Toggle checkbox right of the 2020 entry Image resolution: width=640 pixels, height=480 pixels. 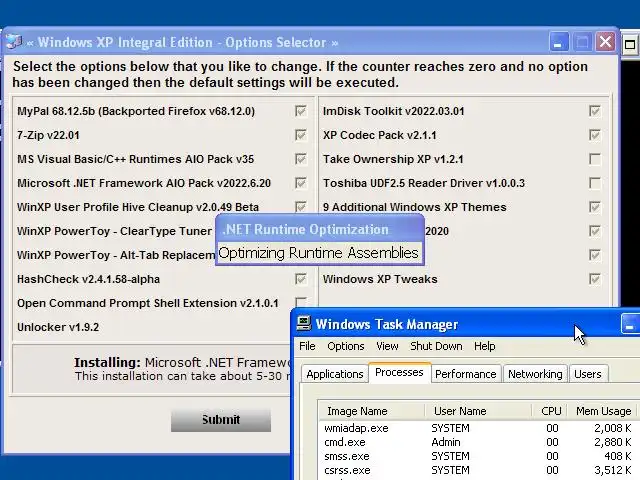[595, 231]
